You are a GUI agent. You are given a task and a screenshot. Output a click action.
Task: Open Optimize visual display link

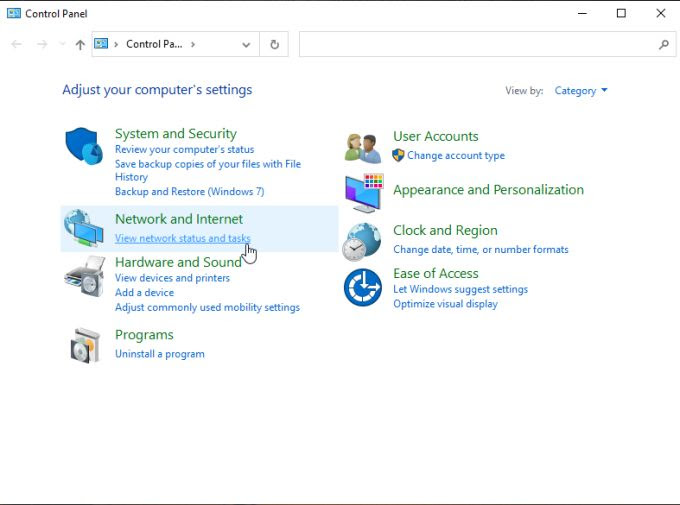pos(445,304)
